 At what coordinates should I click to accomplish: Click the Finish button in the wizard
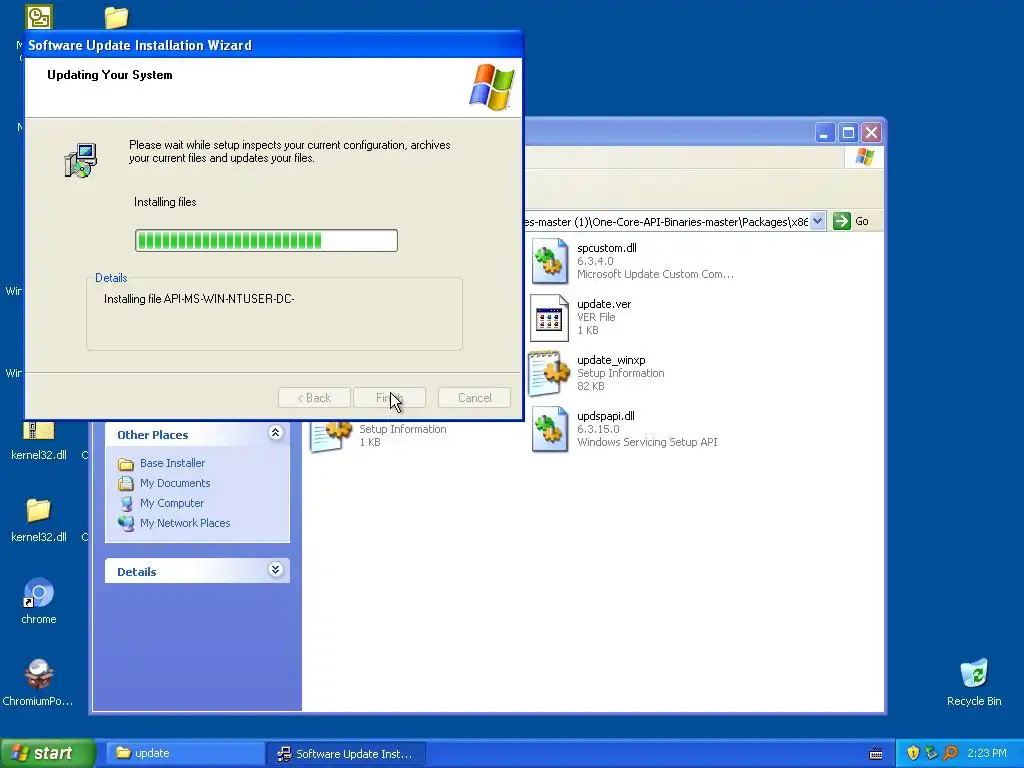point(389,398)
